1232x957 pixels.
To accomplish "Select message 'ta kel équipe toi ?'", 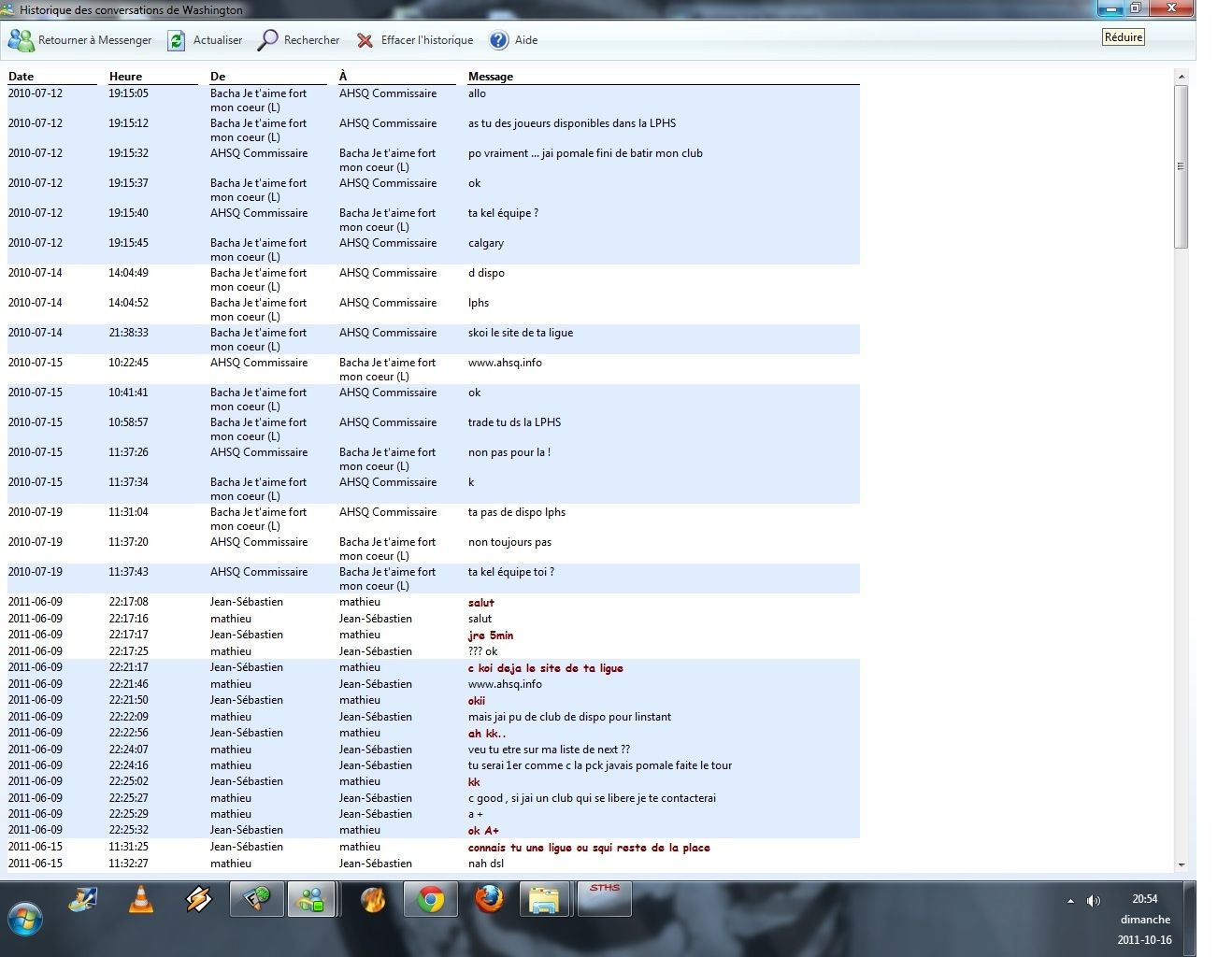I will [511, 572].
